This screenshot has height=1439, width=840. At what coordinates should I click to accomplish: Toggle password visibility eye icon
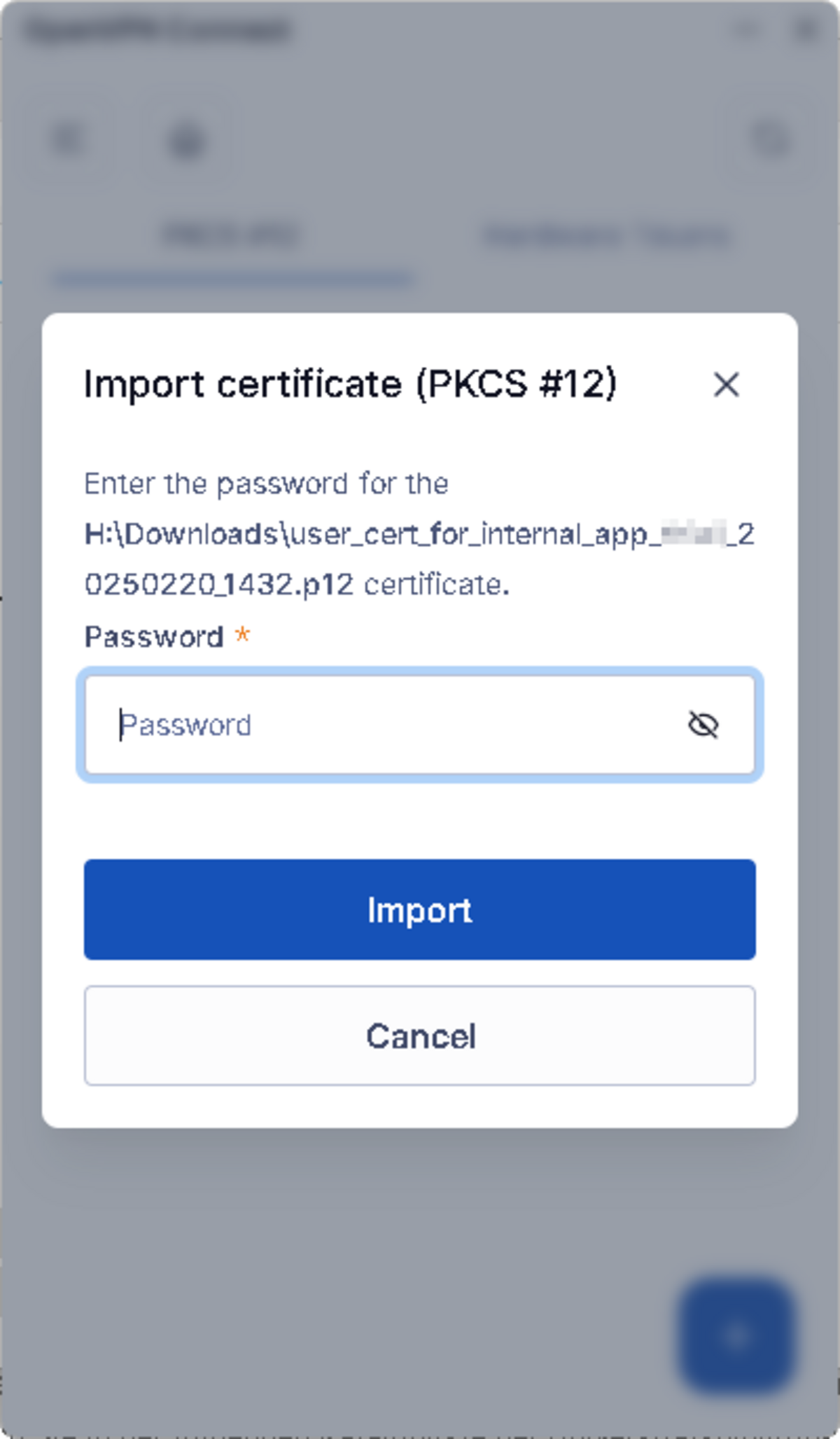(x=703, y=725)
